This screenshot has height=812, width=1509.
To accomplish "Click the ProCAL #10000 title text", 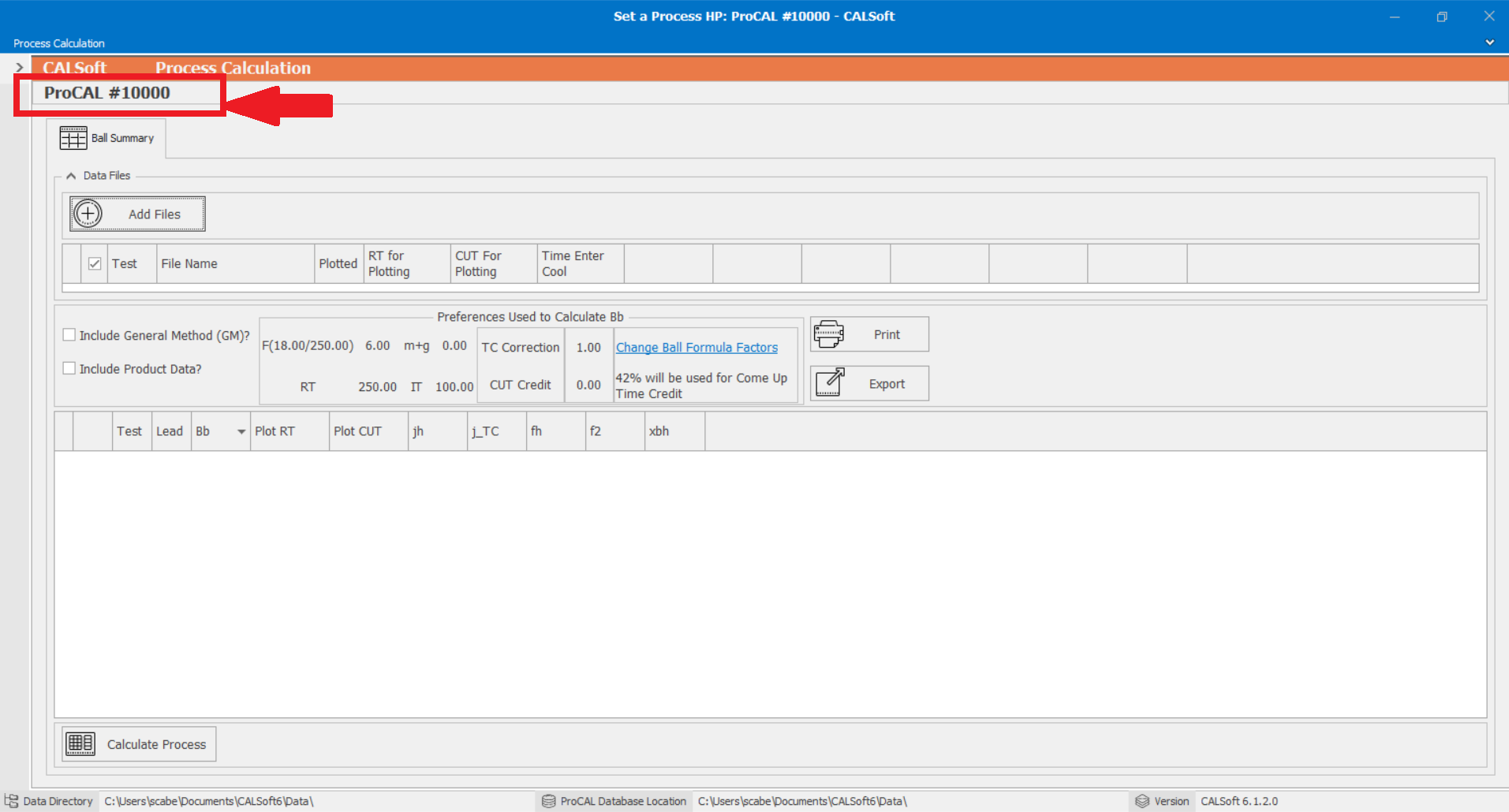I will tap(107, 93).
